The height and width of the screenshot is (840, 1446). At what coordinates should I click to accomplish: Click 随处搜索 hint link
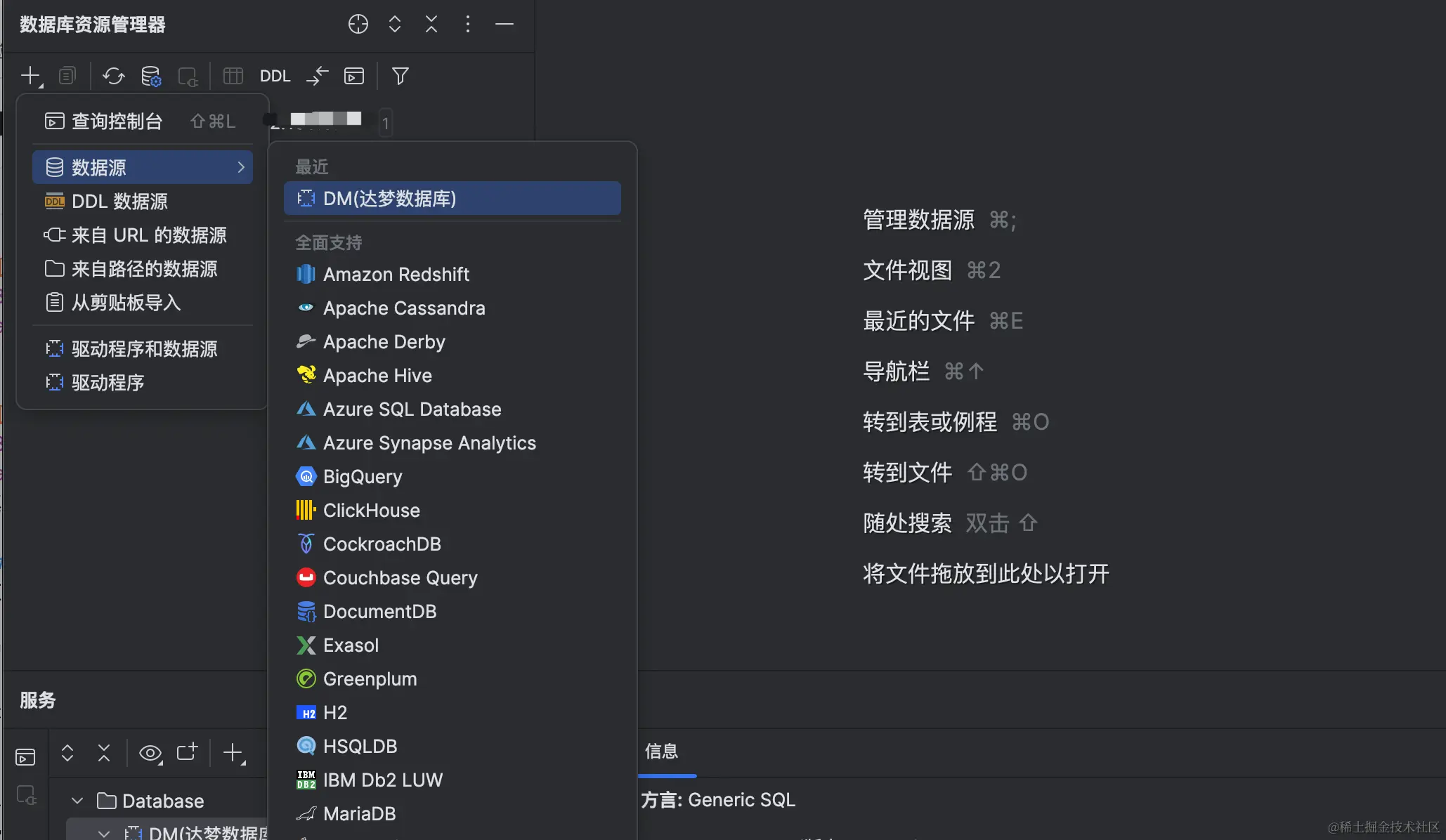point(907,523)
